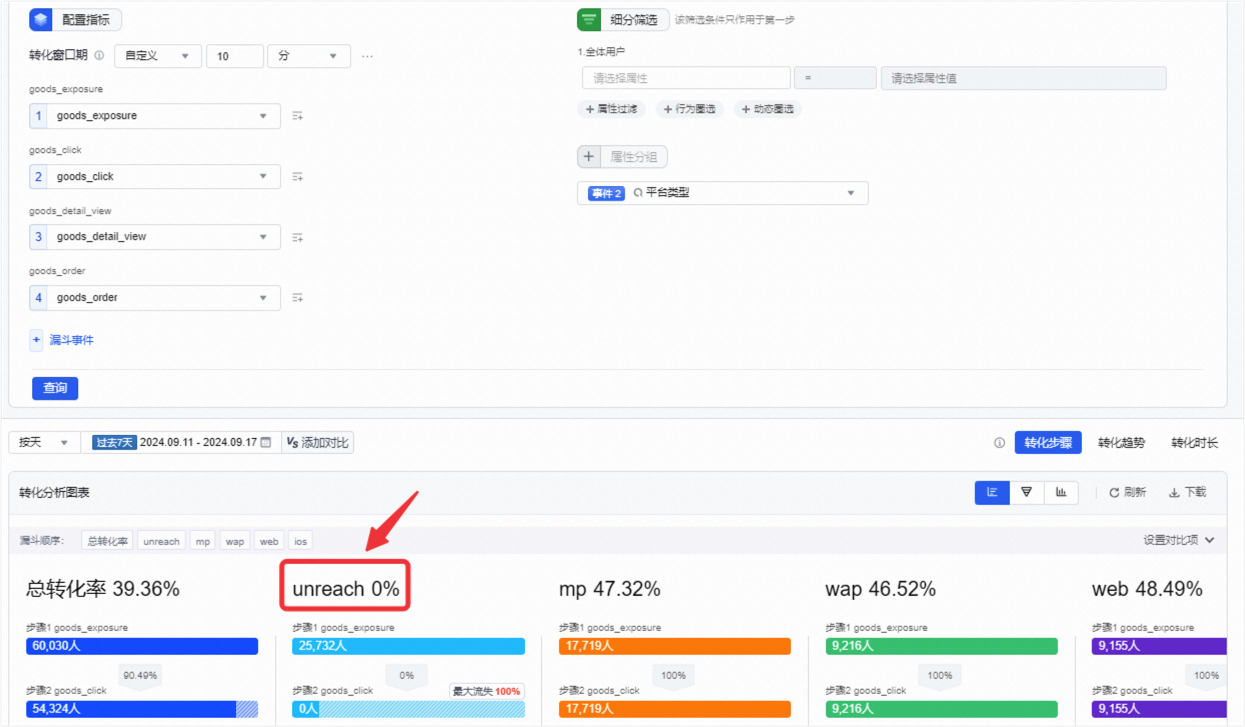Add a filter to step 2 goods_click
The width and height of the screenshot is (1245, 727).
click(298, 177)
